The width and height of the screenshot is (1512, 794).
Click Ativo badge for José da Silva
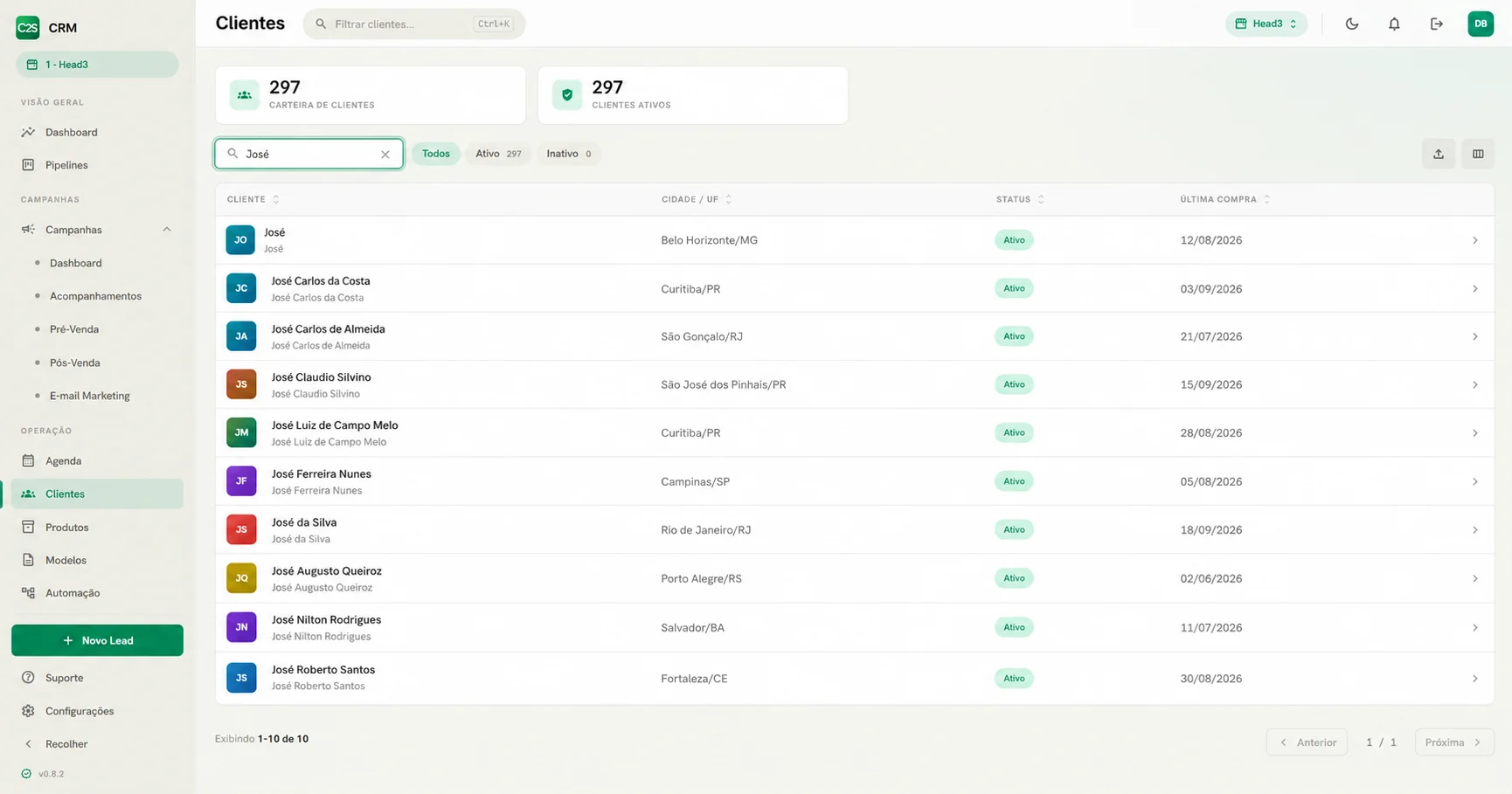click(1014, 530)
